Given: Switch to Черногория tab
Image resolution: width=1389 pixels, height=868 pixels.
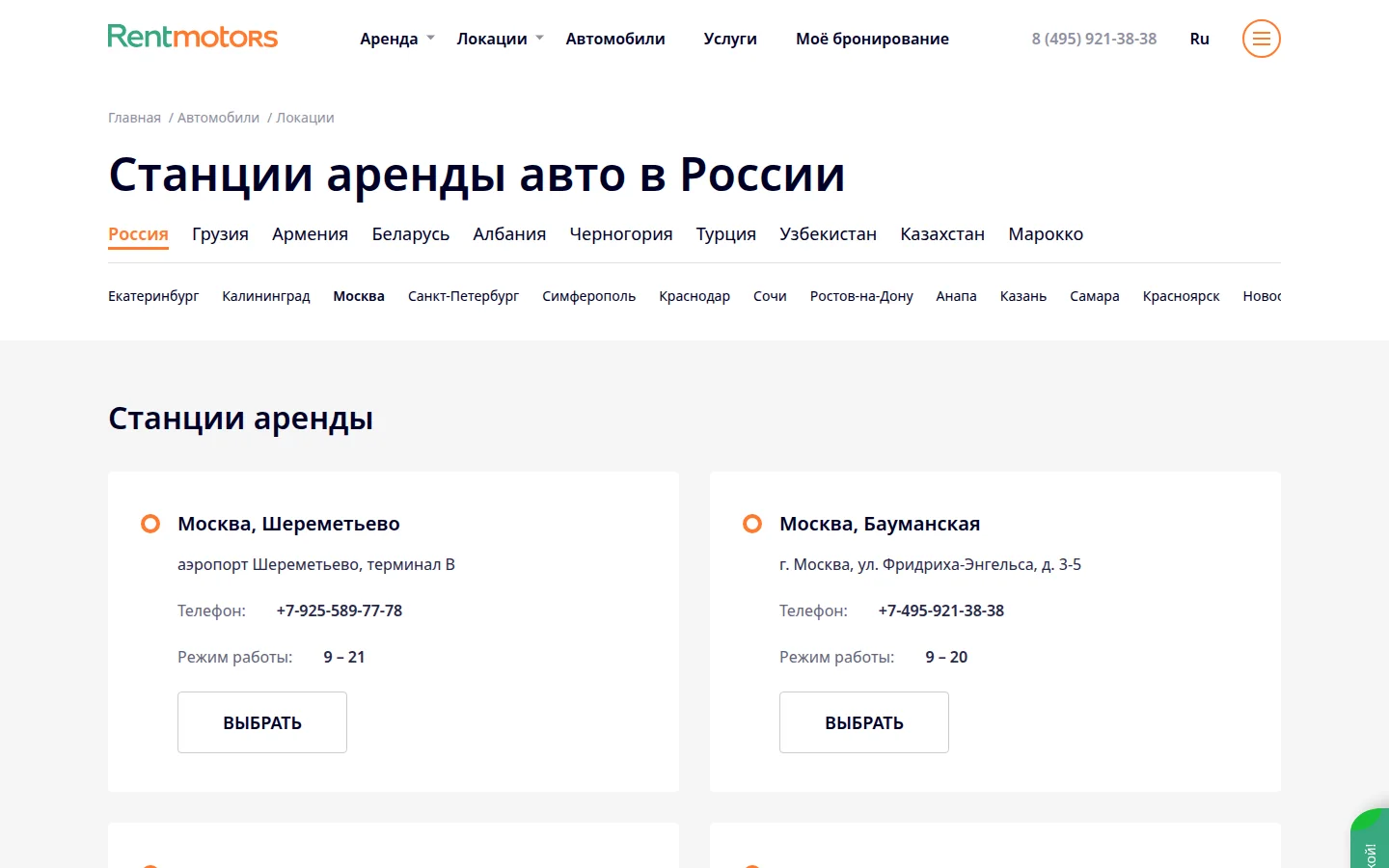Looking at the screenshot, I should (621, 234).
